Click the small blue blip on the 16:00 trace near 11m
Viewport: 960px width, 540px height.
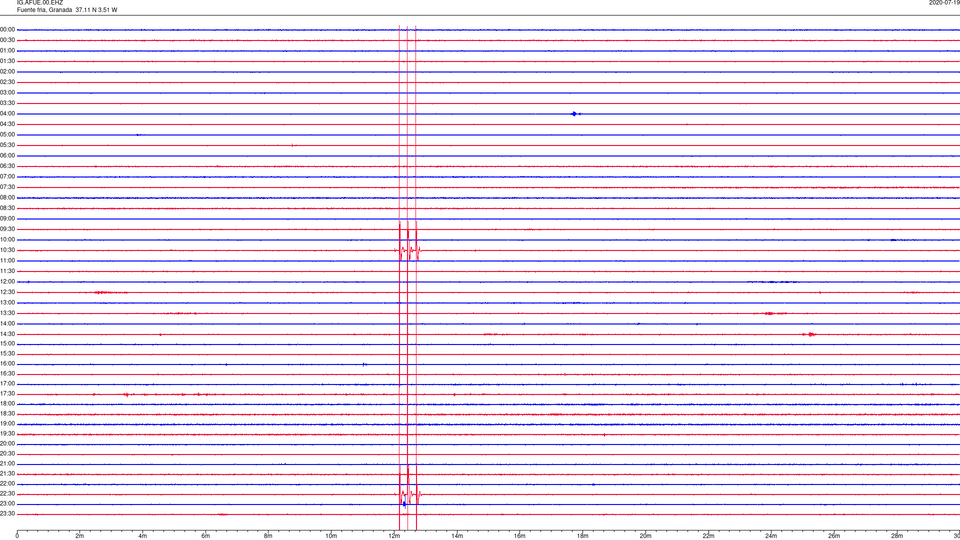click(364, 364)
